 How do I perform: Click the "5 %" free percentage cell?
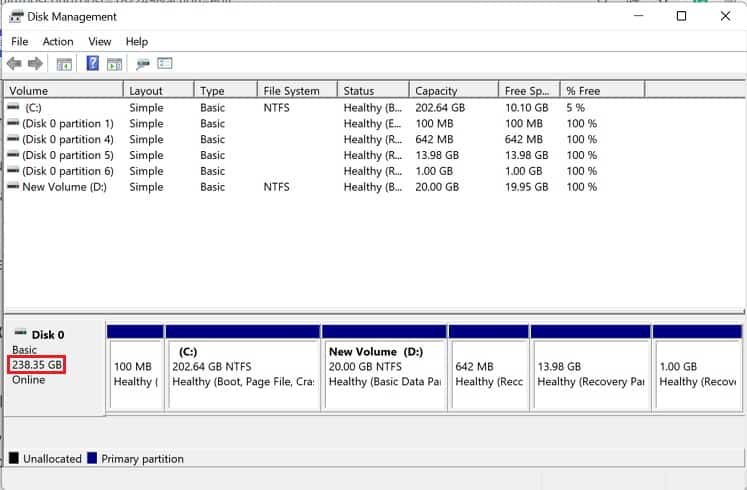(x=575, y=108)
